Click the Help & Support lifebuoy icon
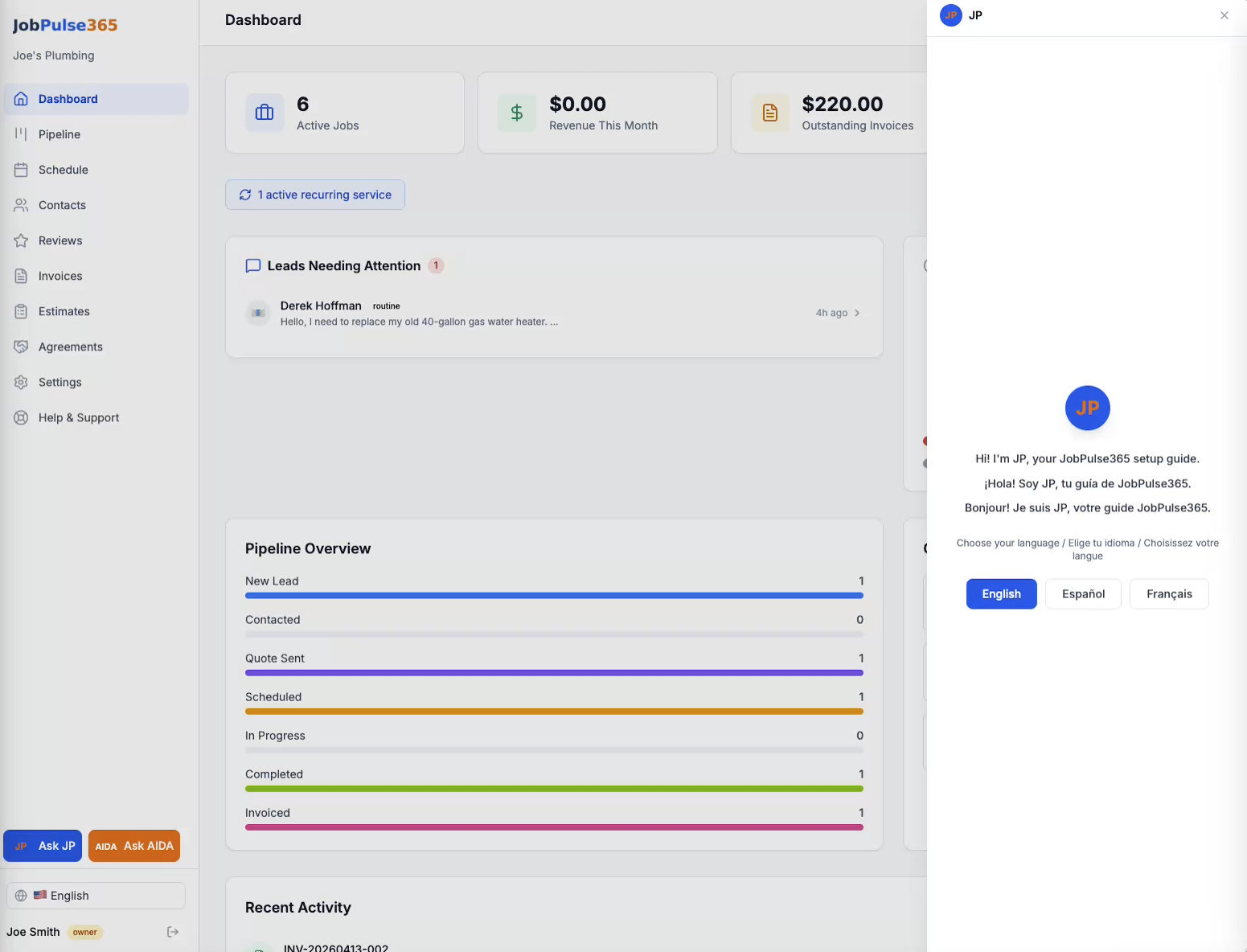 [x=21, y=417]
